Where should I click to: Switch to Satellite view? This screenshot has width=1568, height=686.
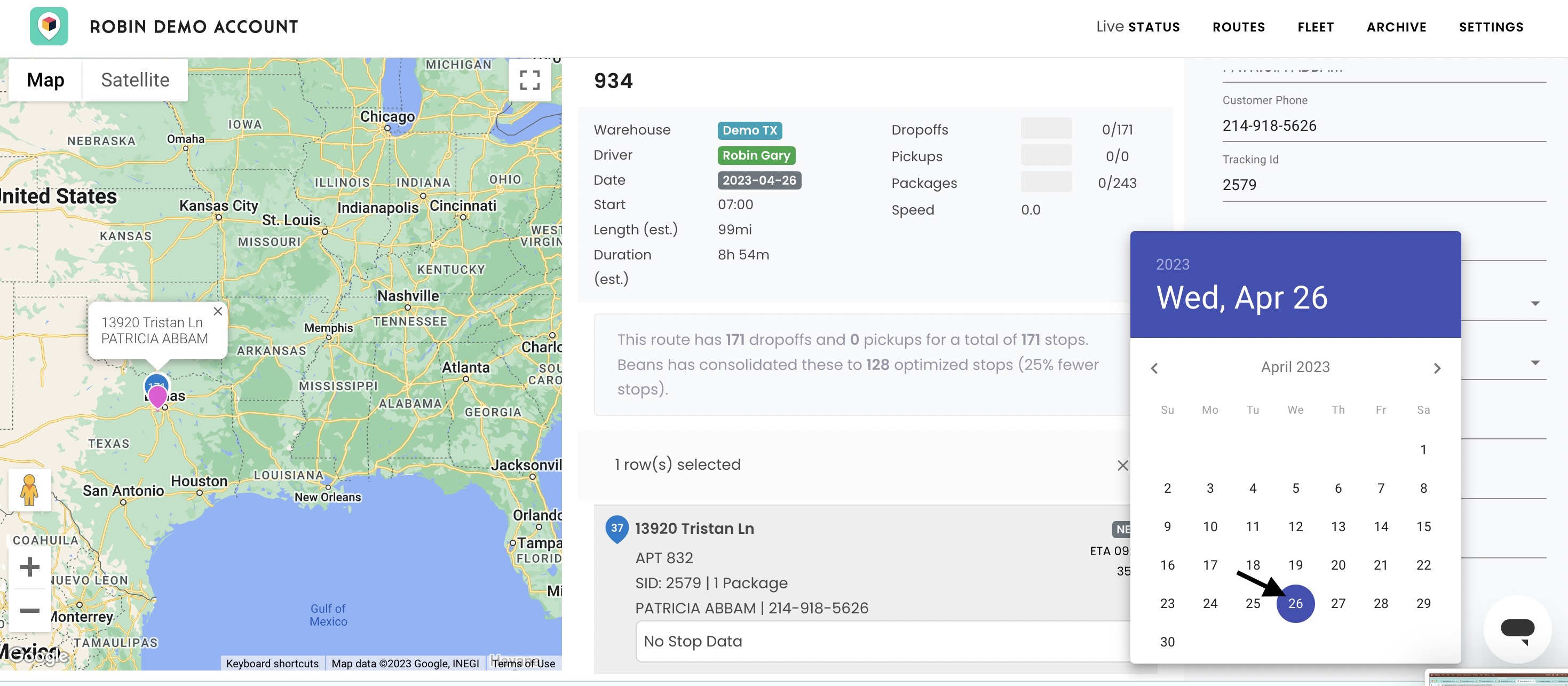tap(135, 80)
